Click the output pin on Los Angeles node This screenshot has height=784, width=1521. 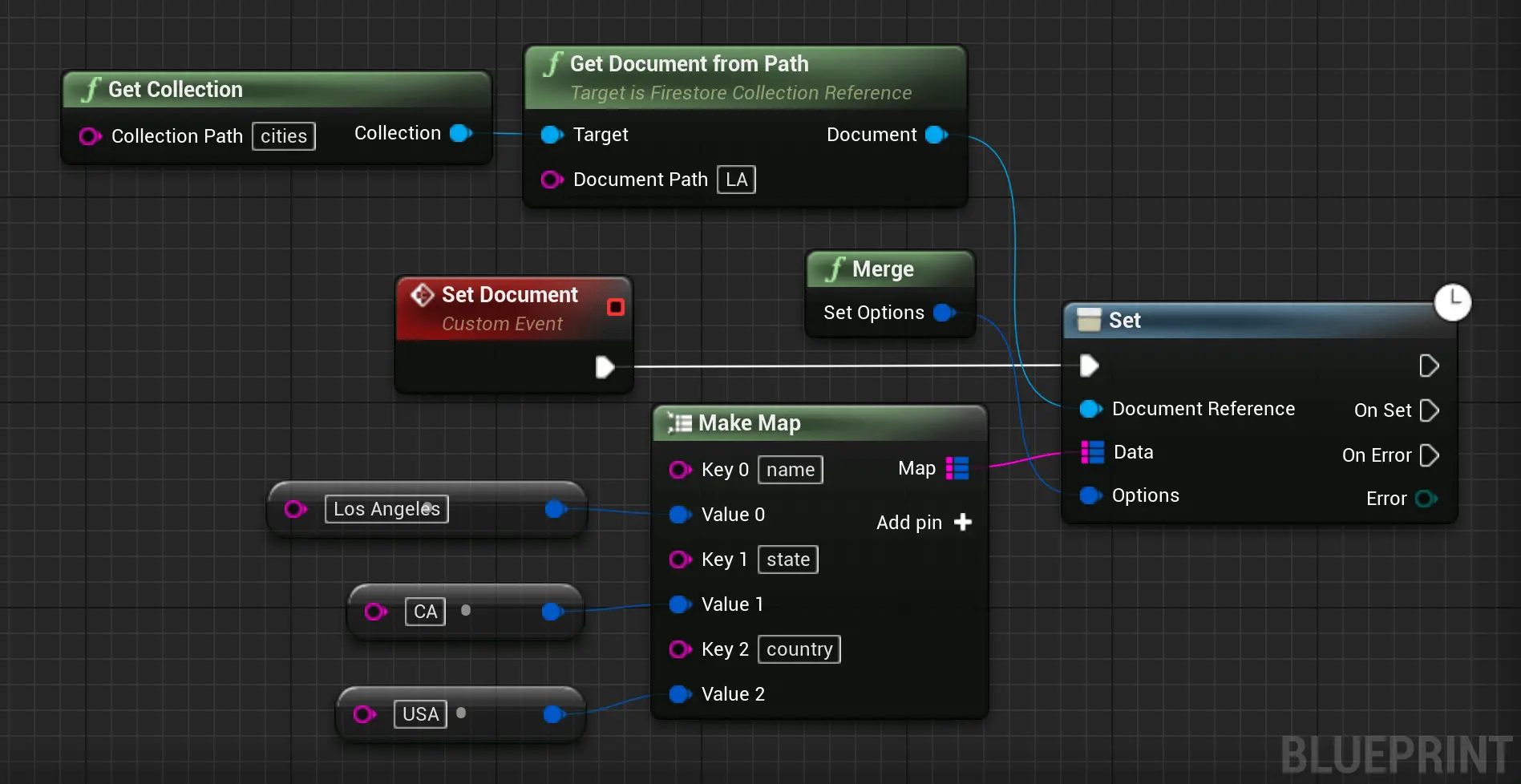[556, 509]
